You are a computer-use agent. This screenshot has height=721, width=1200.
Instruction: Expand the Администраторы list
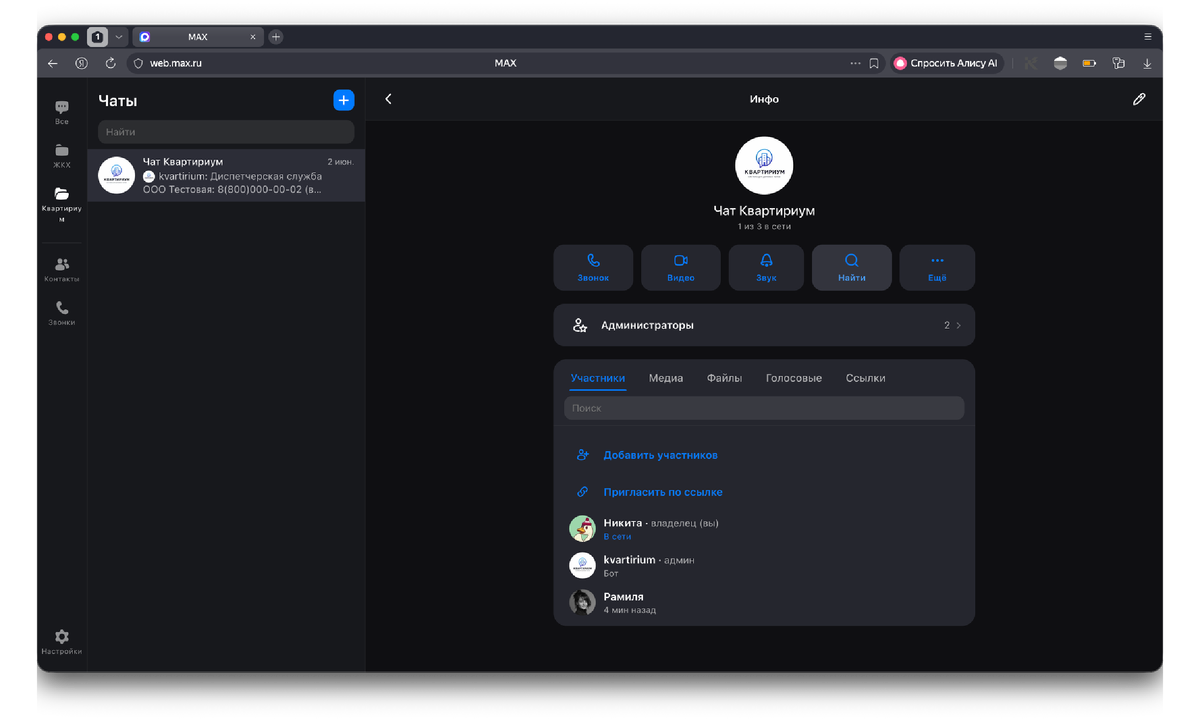(x=764, y=325)
